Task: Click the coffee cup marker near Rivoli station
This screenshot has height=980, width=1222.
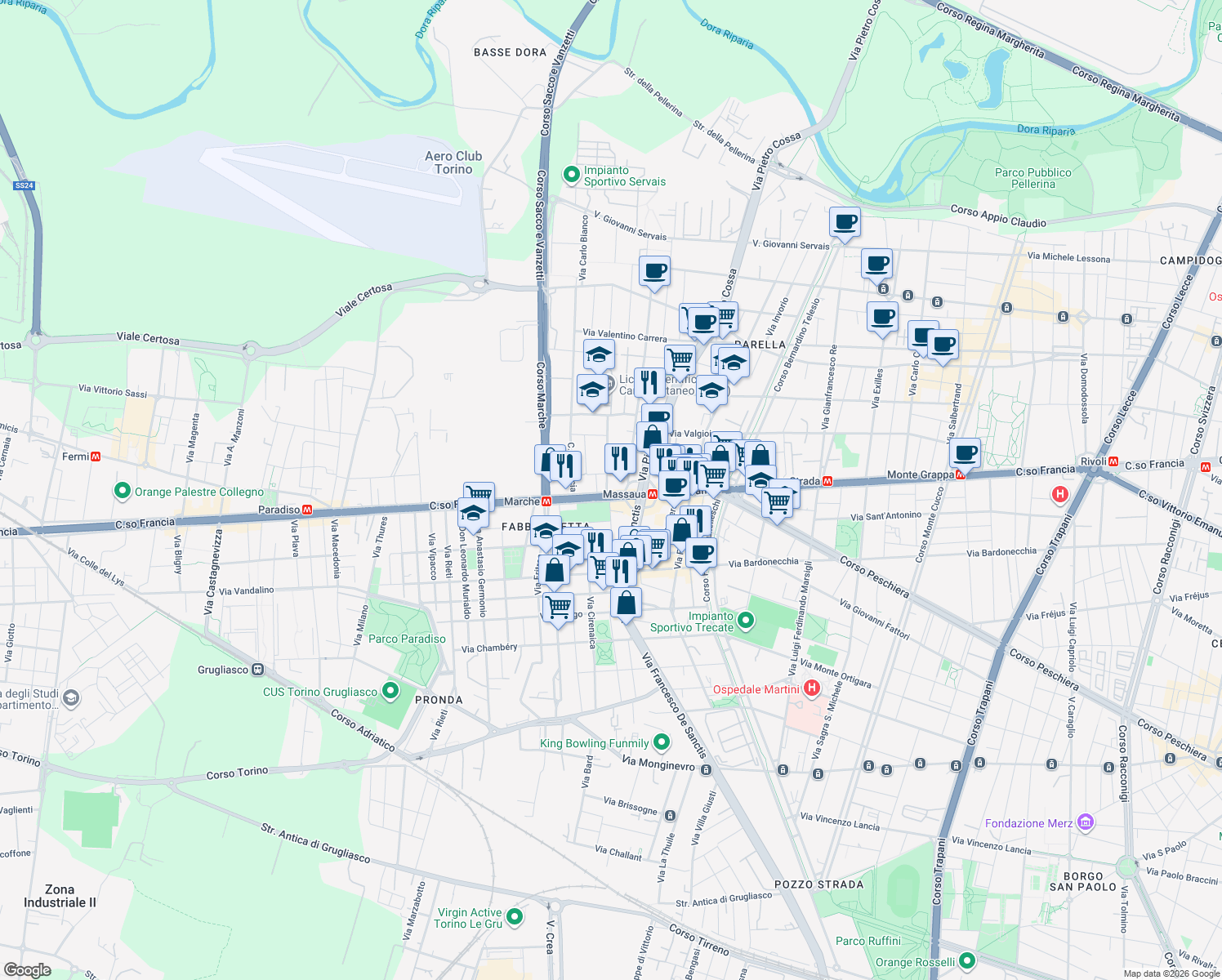Action: 965,454
